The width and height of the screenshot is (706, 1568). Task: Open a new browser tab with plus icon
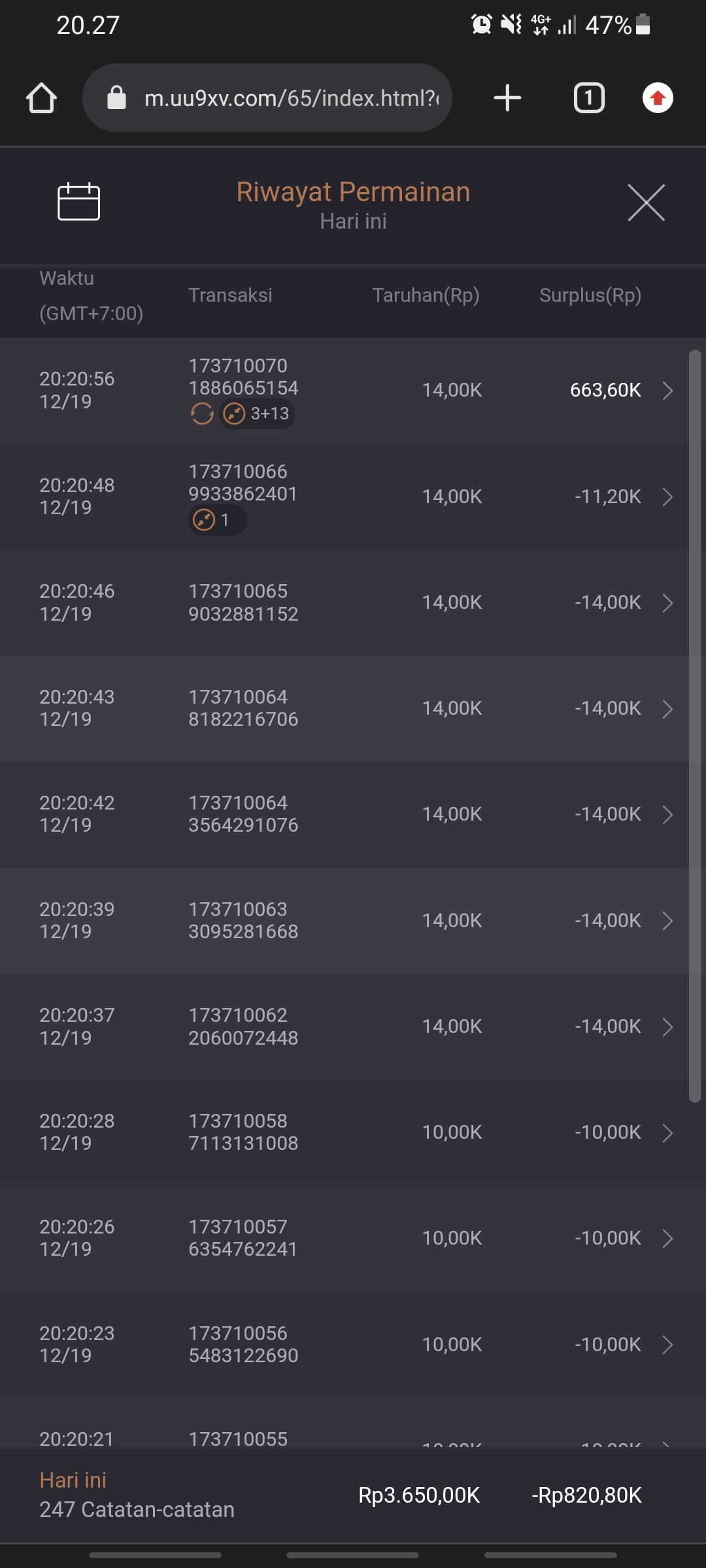507,98
